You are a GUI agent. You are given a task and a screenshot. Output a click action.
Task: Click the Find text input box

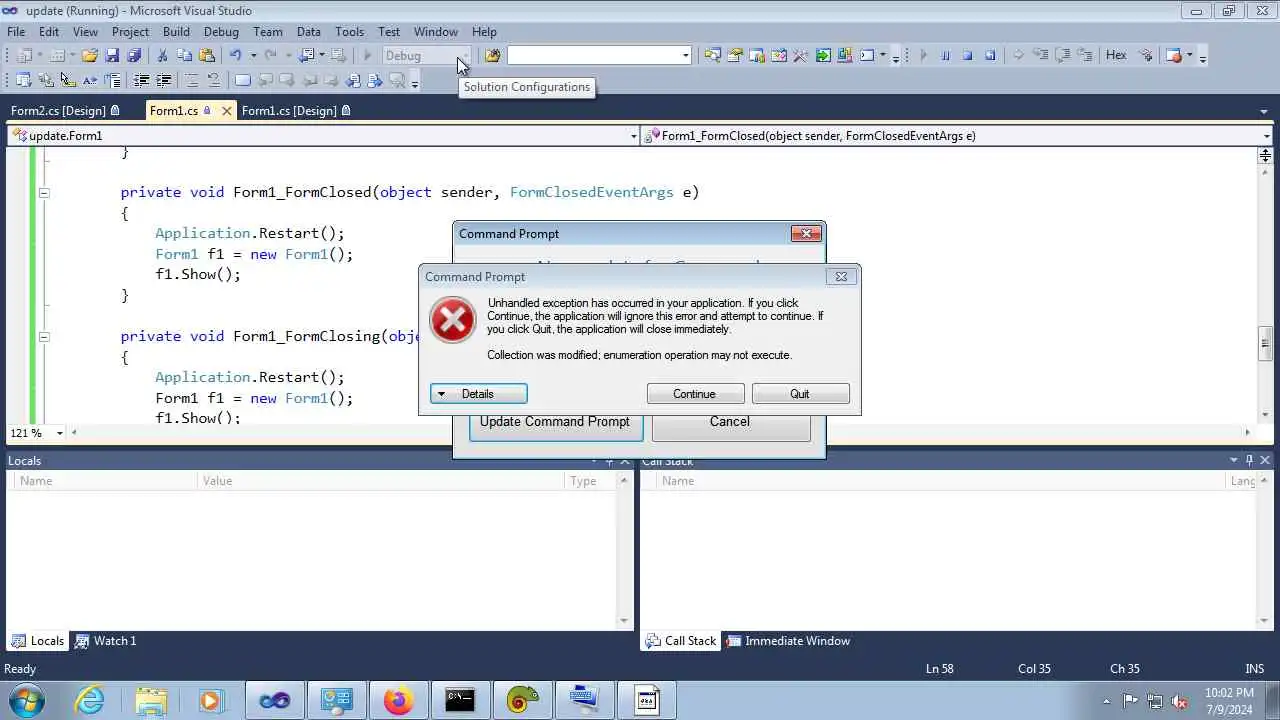tap(593, 56)
